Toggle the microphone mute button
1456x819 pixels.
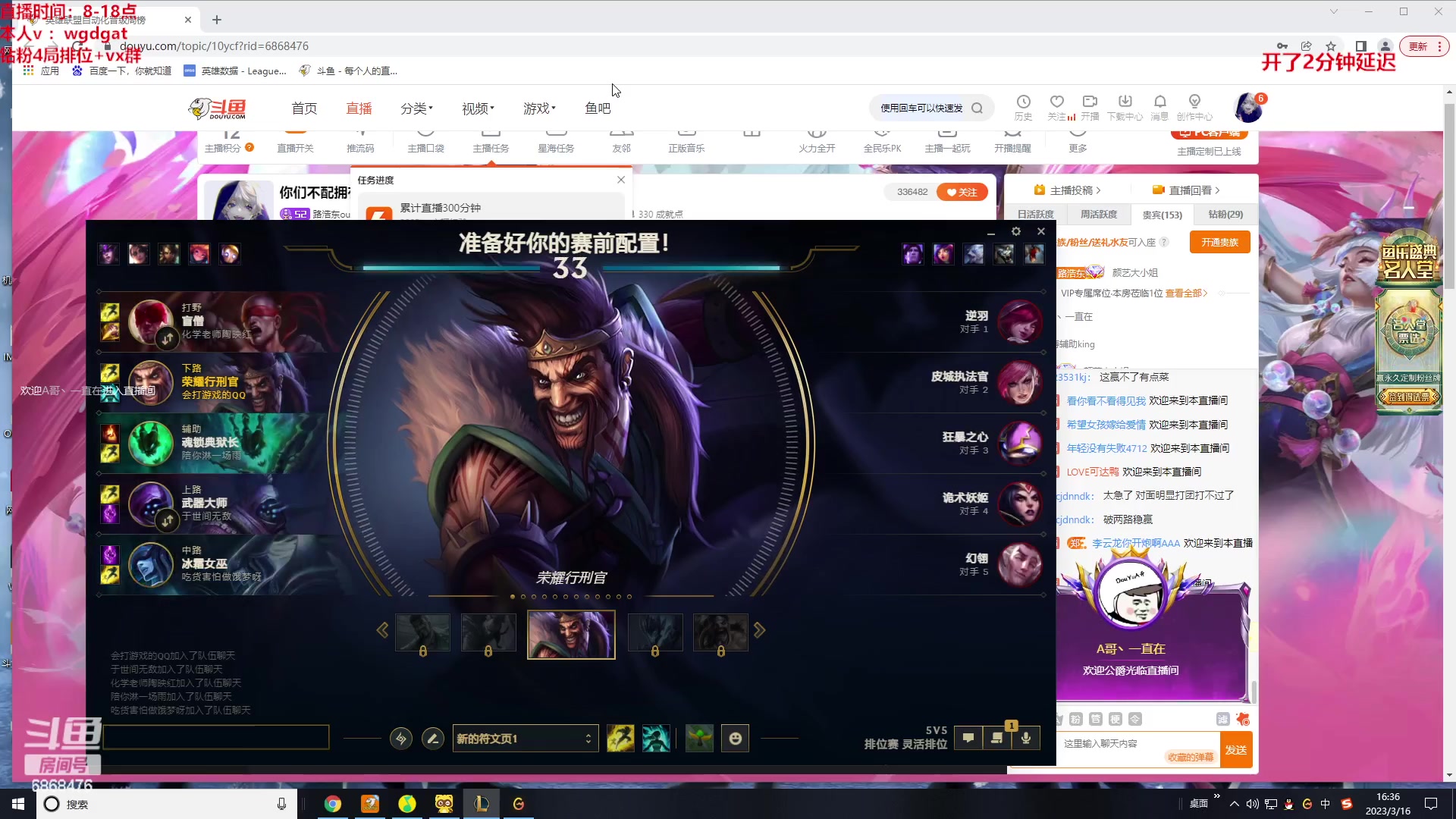[x=1026, y=738]
